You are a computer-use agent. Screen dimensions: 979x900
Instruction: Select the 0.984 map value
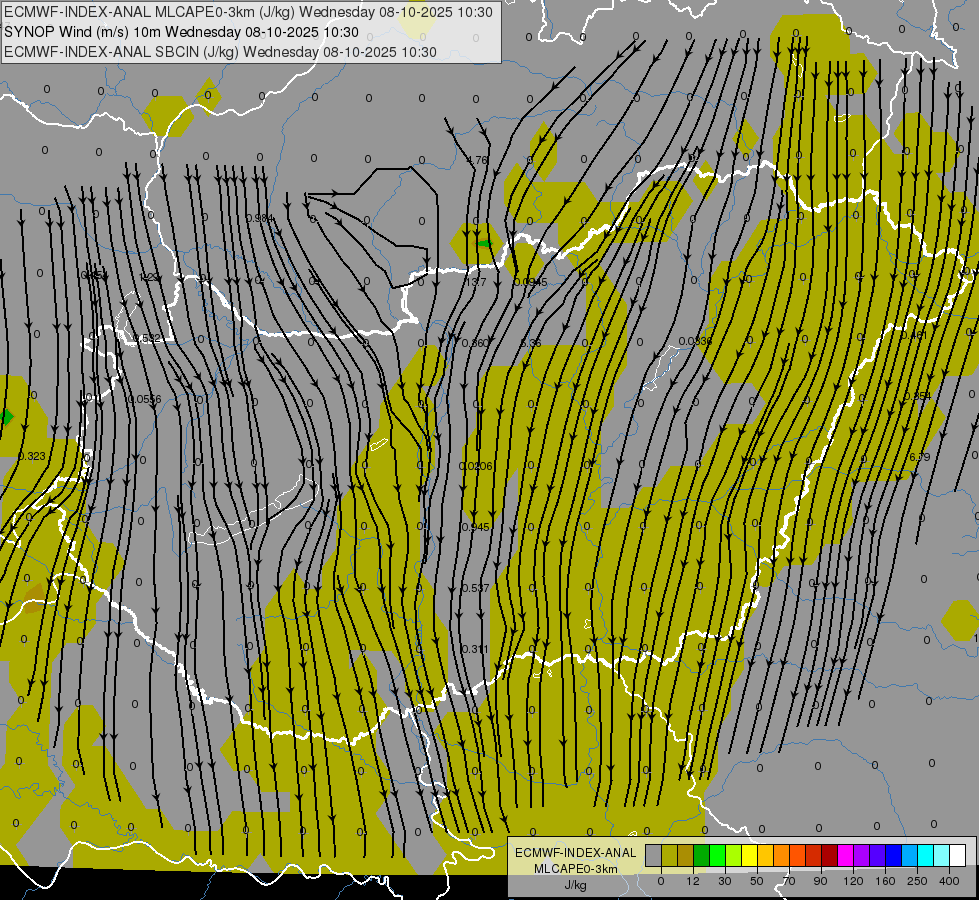tap(260, 218)
